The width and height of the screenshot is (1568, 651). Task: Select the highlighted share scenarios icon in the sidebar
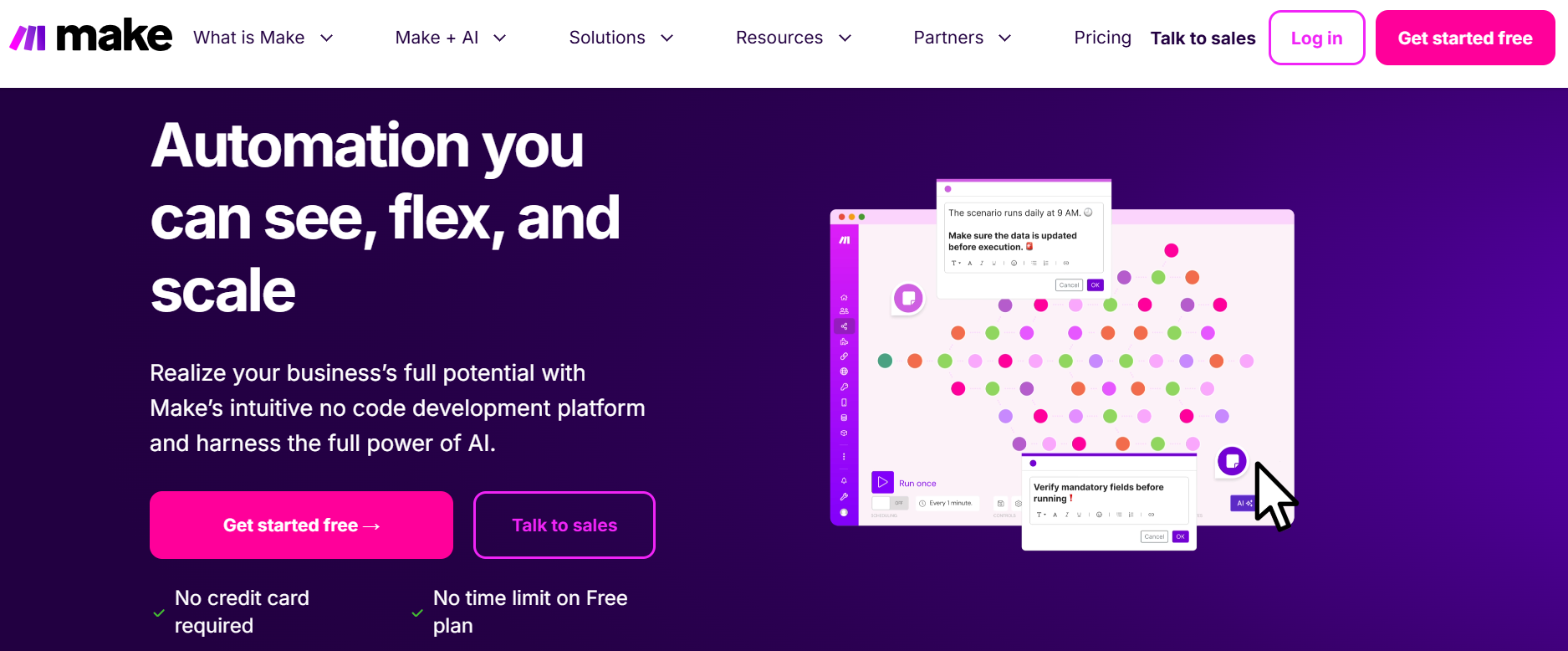tap(844, 326)
